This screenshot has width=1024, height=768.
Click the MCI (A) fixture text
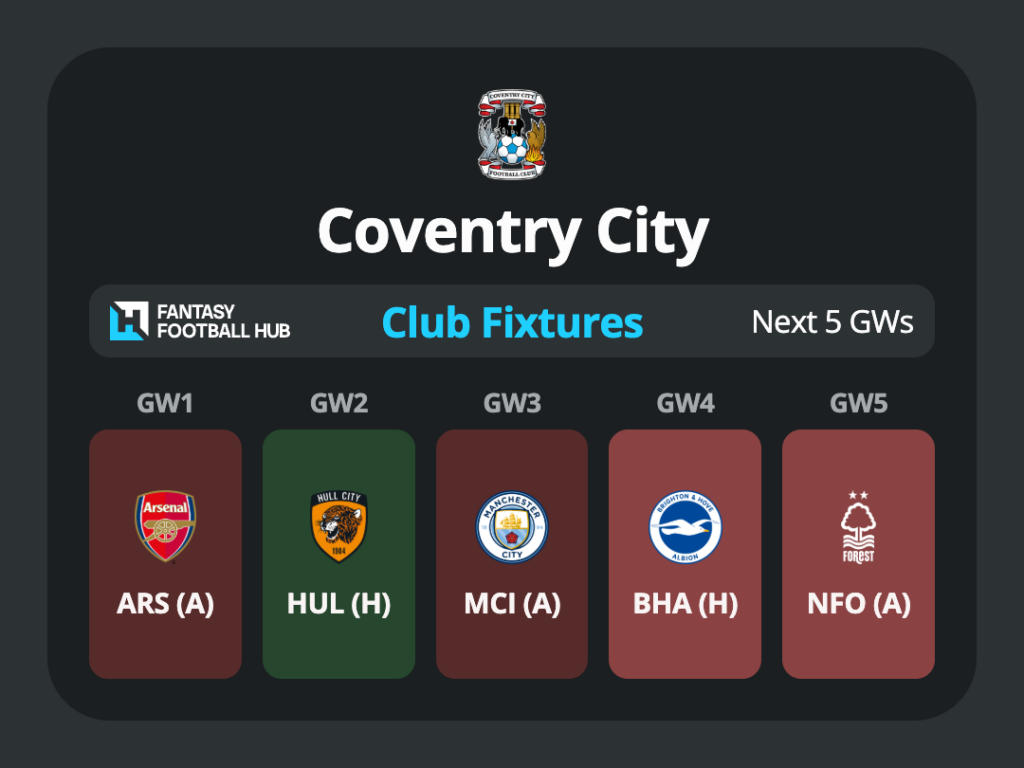point(512,603)
